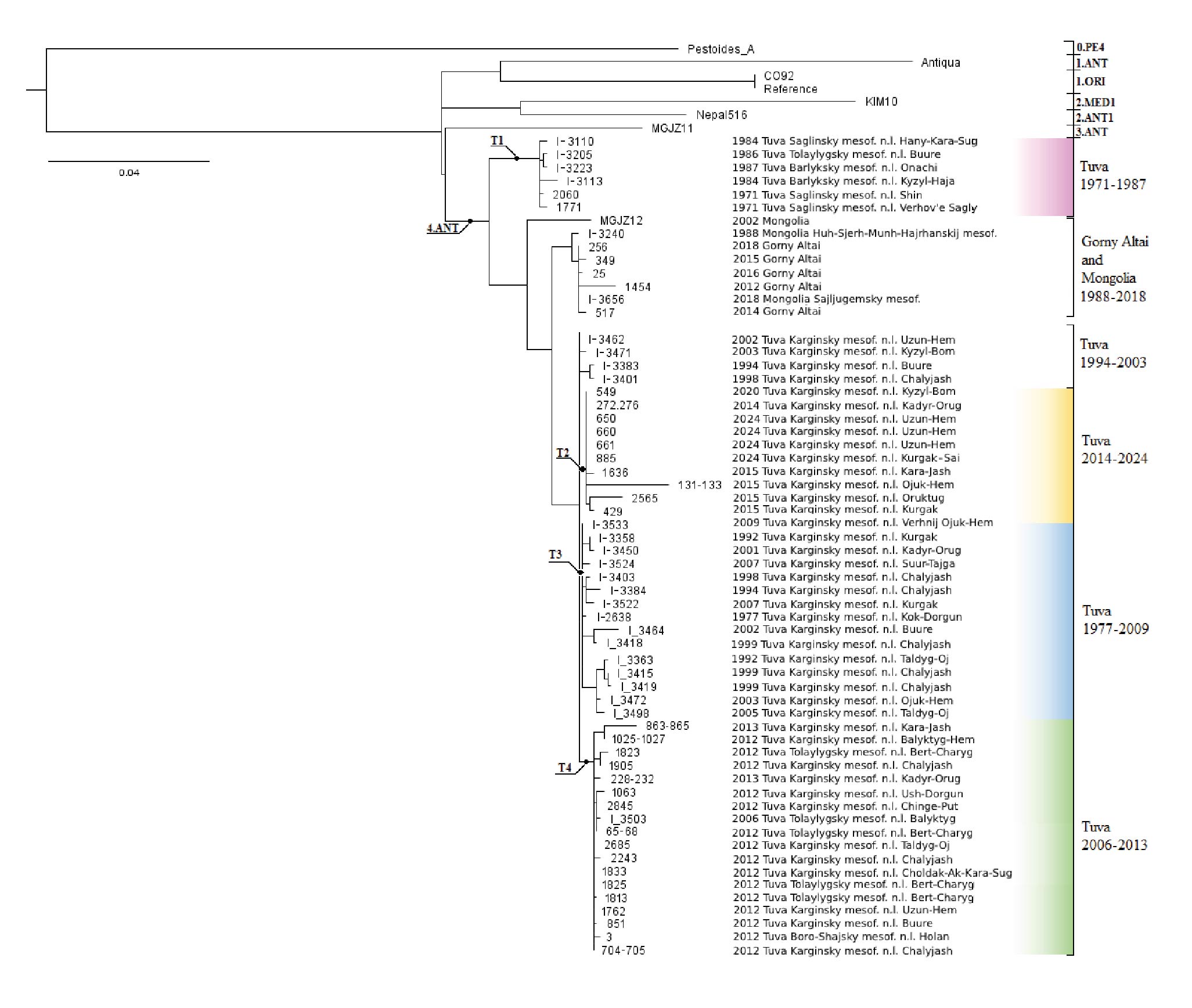Click the 0.04 scale bar label
This screenshot has height=1008, width=1192.
coord(129,173)
